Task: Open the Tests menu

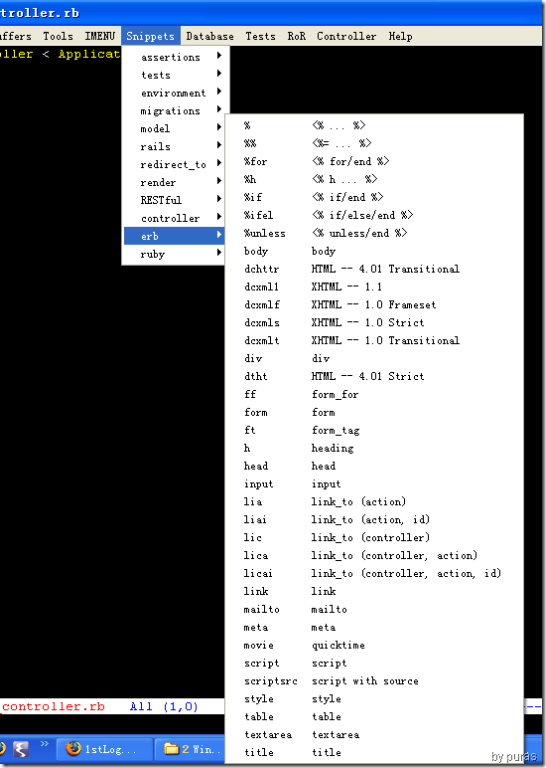Action: coord(261,36)
